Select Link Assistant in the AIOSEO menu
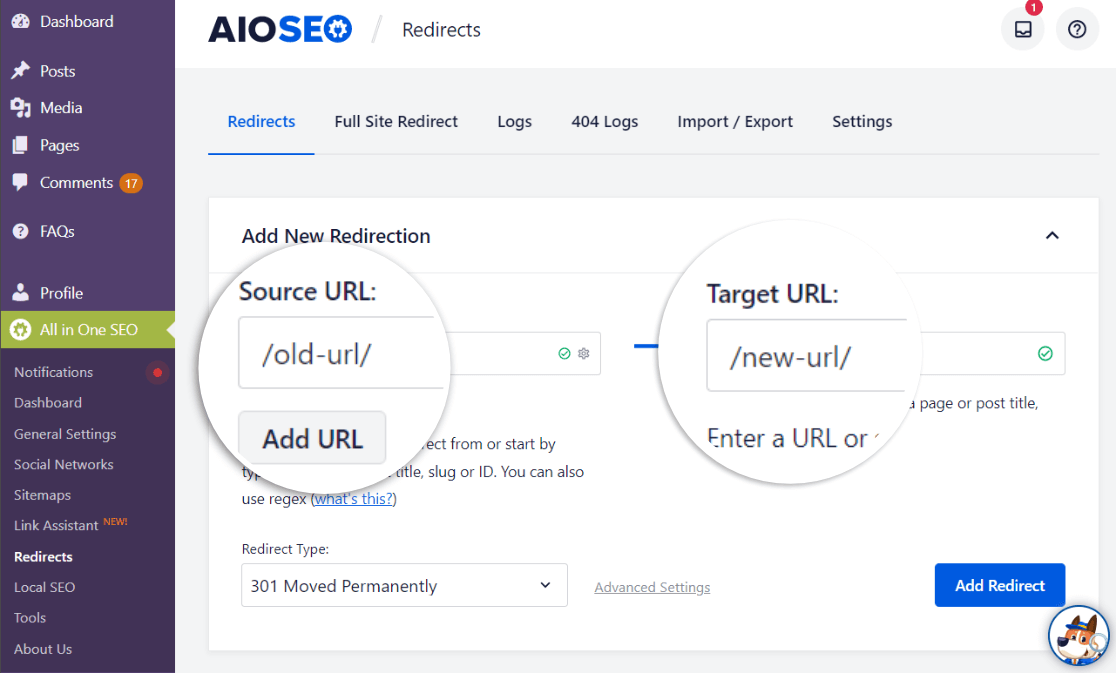 point(57,524)
